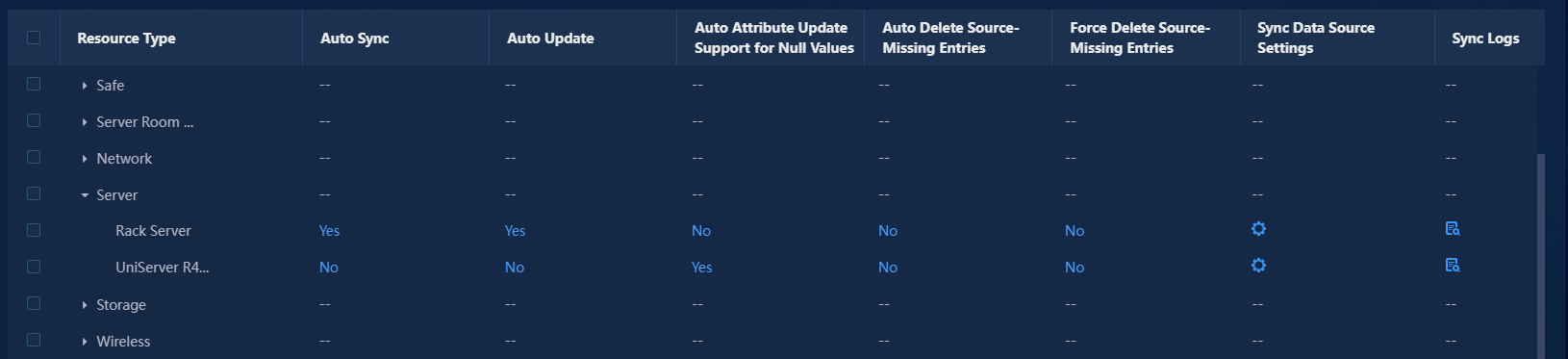The image size is (1568, 359).
Task: Expand the Network tree node
Action: click(85, 159)
